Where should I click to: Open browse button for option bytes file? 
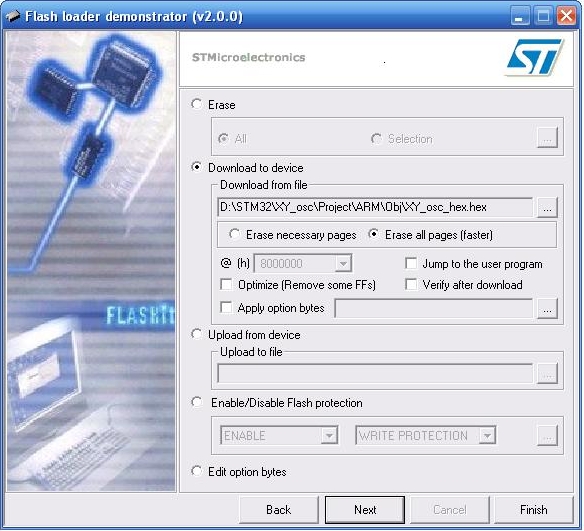[547, 309]
